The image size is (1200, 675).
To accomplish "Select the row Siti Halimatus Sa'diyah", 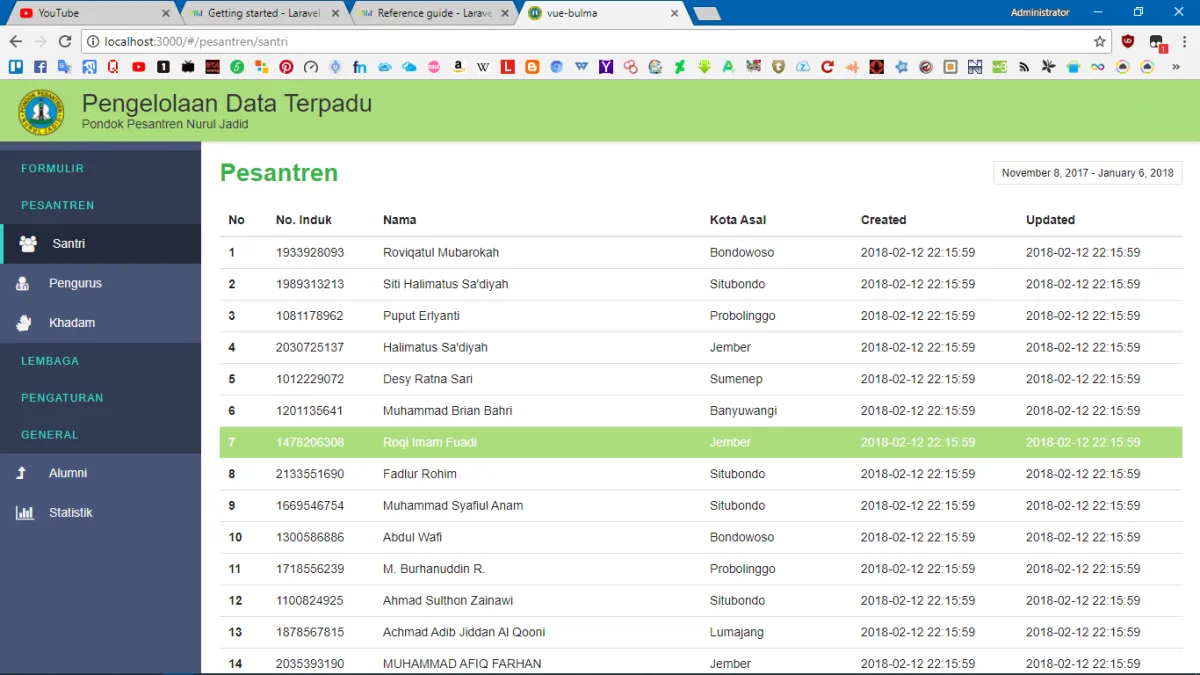I will click(701, 285).
